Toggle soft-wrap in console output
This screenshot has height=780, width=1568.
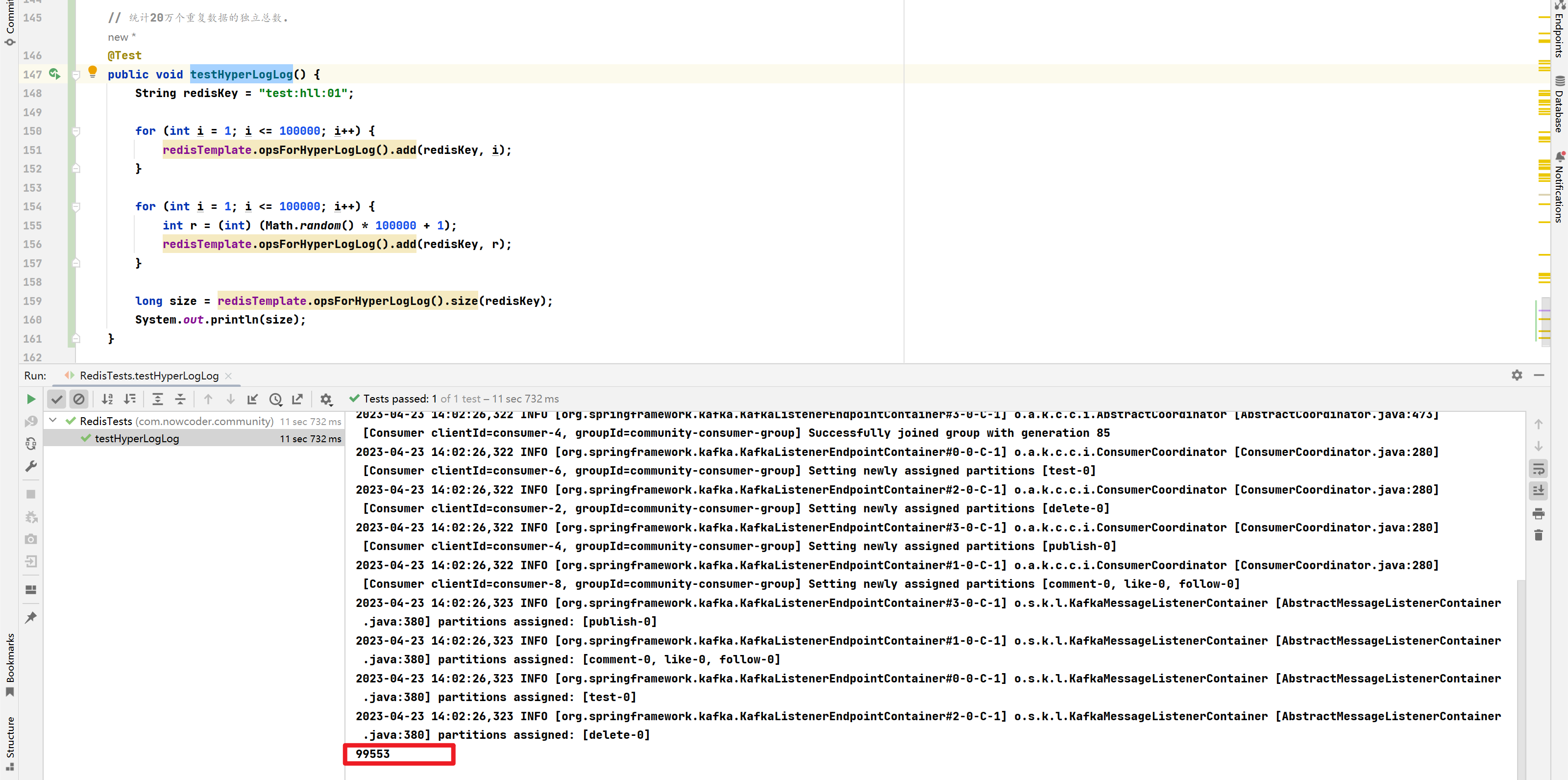tap(1538, 469)
